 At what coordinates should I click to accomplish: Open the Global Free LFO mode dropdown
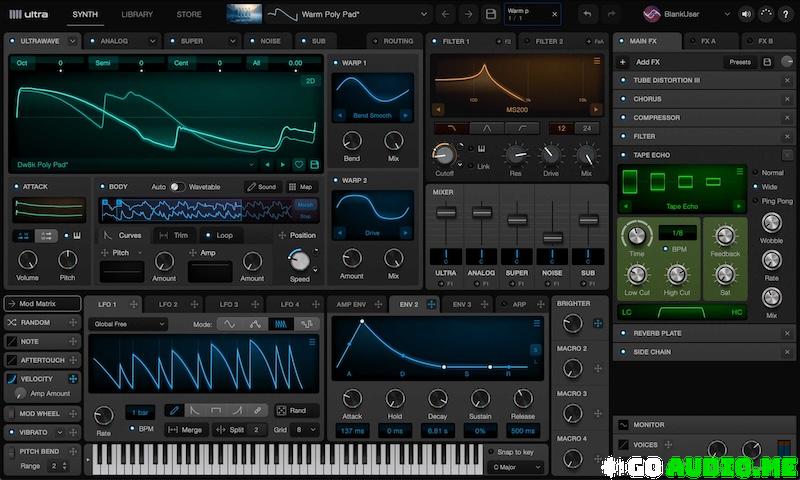(128, 324)
